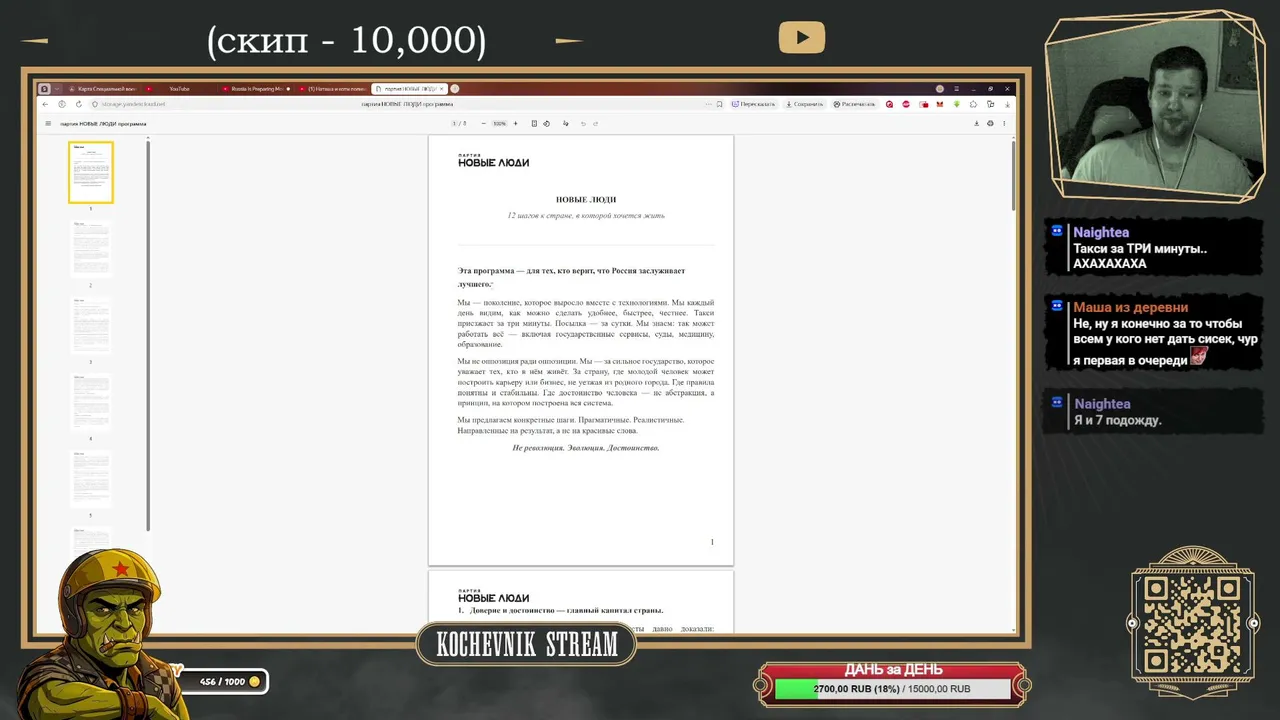Image resolution: width=1280 pixels, height=720 pixels.
Task: Switch to the YouTube tab
Action: [180, 89]
